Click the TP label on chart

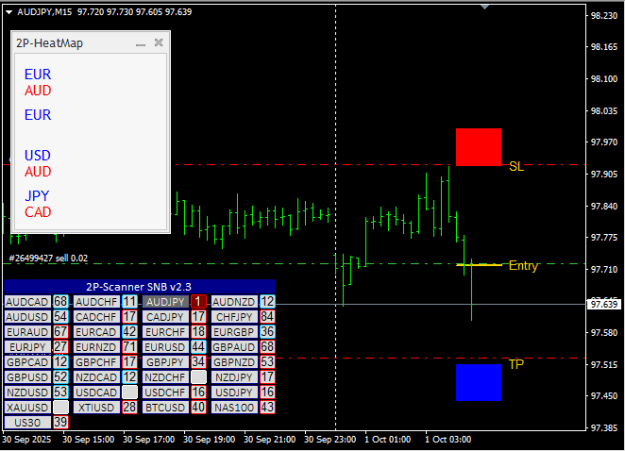[516, 364]
